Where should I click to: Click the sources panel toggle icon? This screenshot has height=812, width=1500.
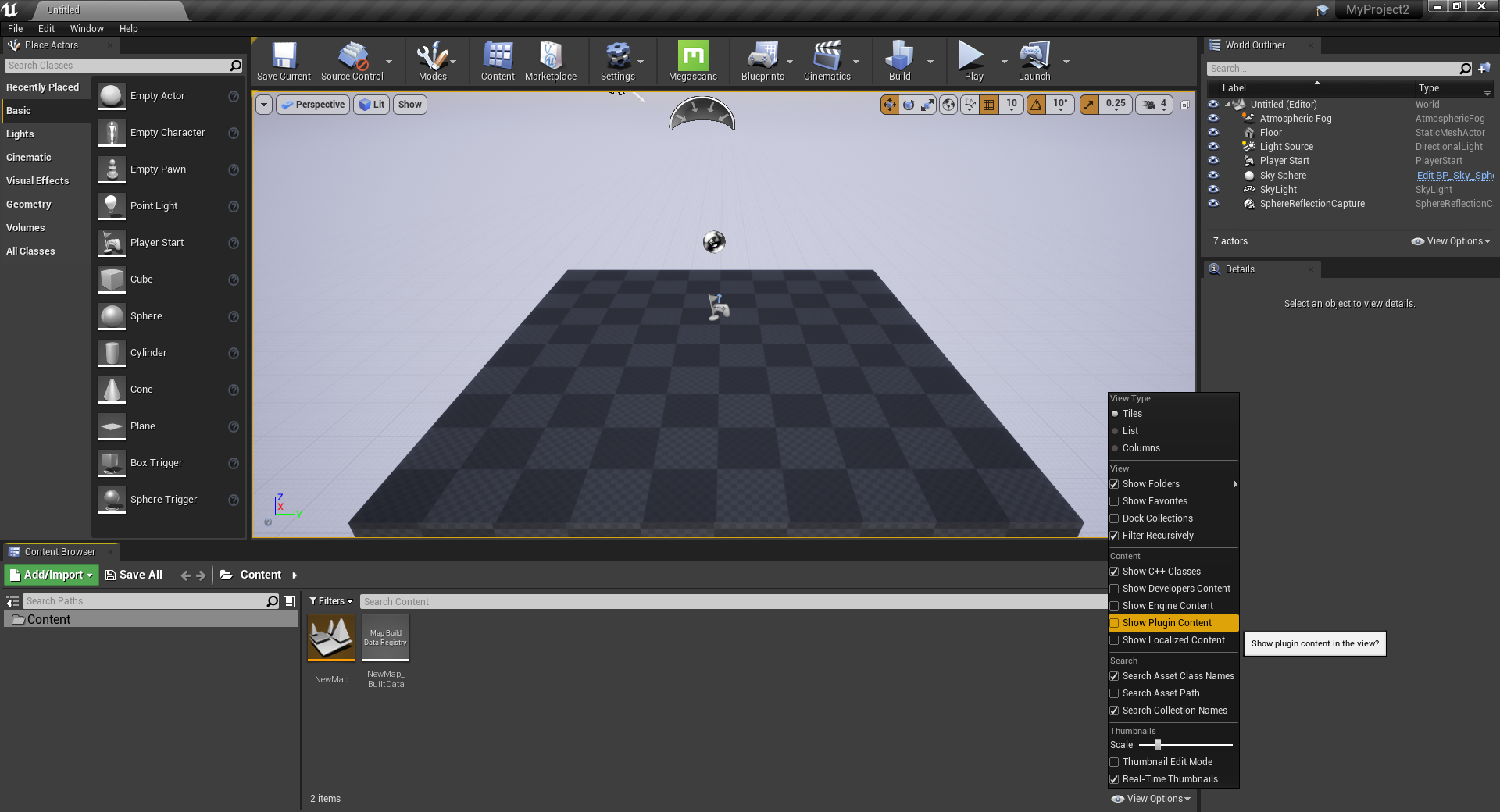[12, 601]
